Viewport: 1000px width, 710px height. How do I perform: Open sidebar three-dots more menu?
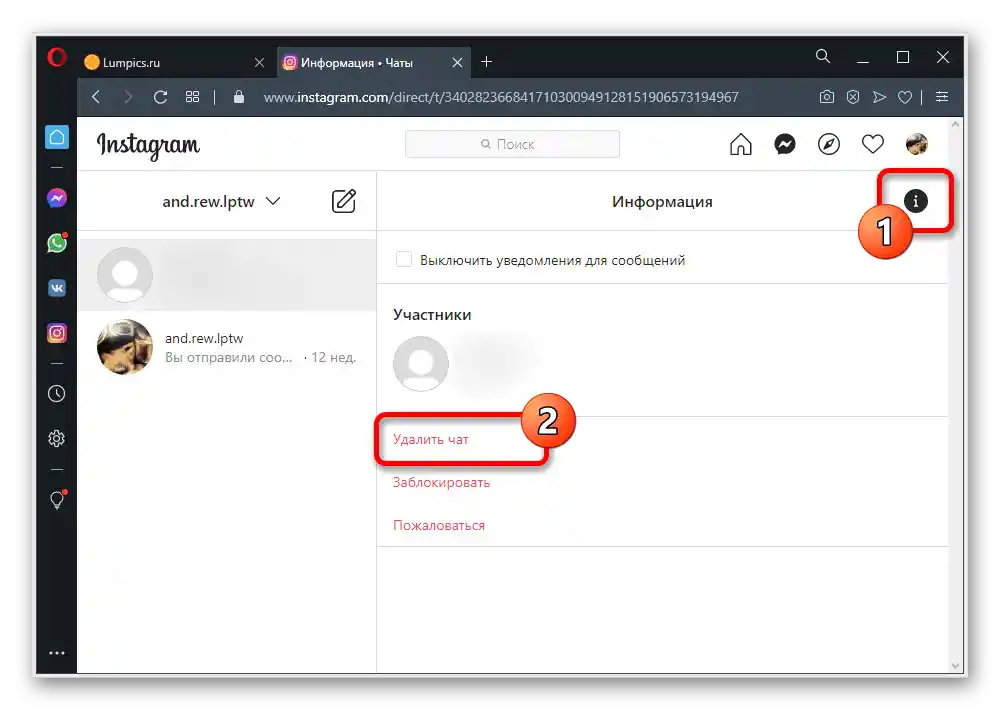(x=57, y=653)
